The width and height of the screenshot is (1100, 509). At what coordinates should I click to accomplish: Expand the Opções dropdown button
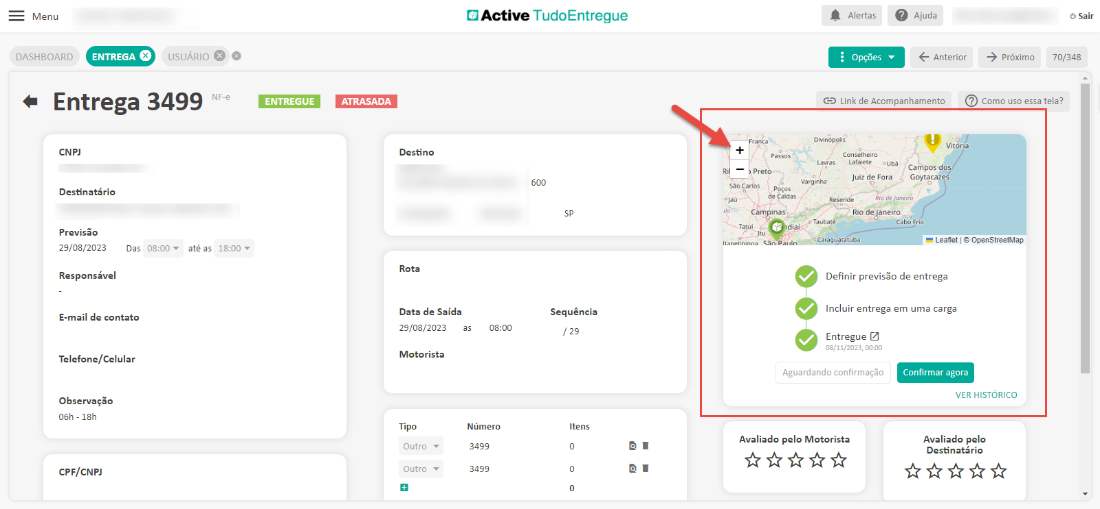coord(866,57)
